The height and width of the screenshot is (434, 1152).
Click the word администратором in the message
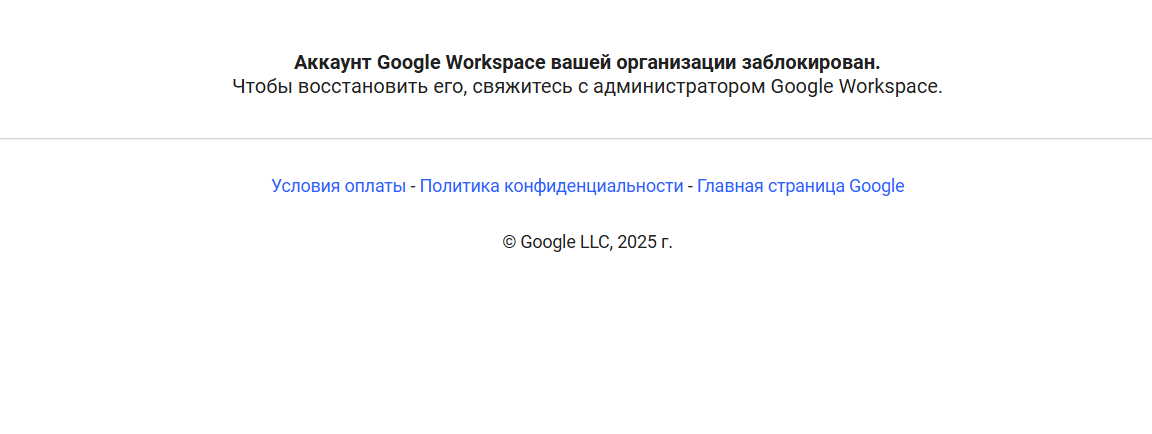[679, 86]
